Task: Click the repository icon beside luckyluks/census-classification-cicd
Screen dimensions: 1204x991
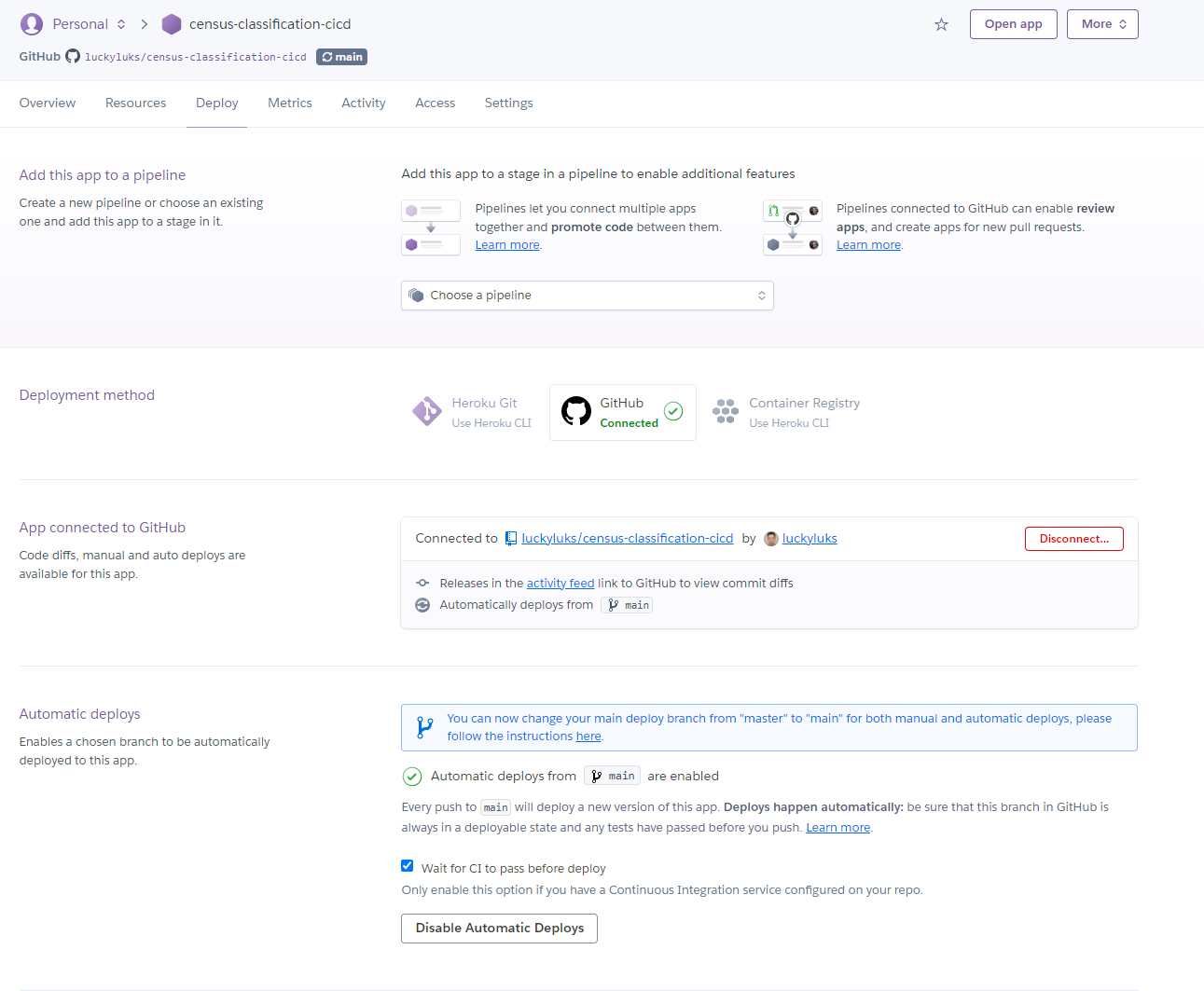Action: tap(511, 539)
